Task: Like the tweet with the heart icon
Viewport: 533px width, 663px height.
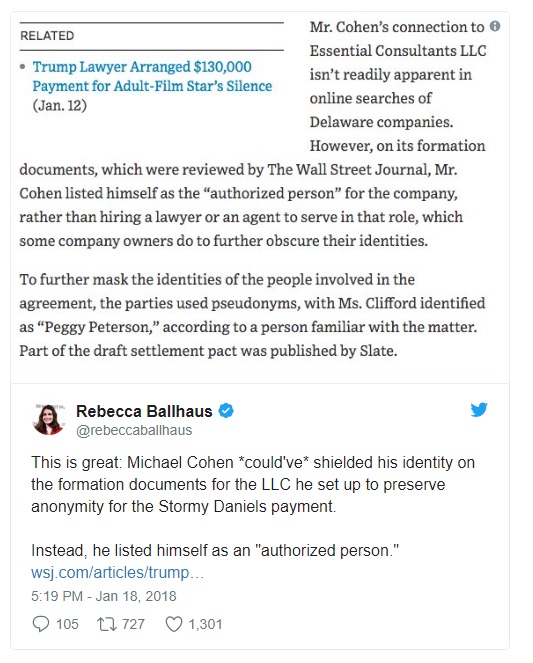Action: click(x=174, y=624)
